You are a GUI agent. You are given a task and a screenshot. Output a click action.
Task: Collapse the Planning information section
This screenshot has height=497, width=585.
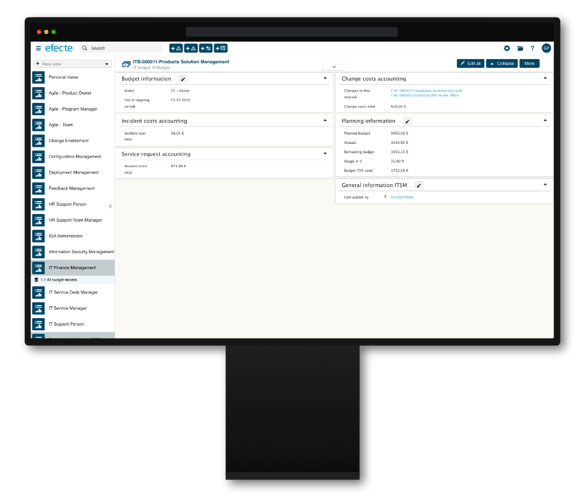point(545,120)
